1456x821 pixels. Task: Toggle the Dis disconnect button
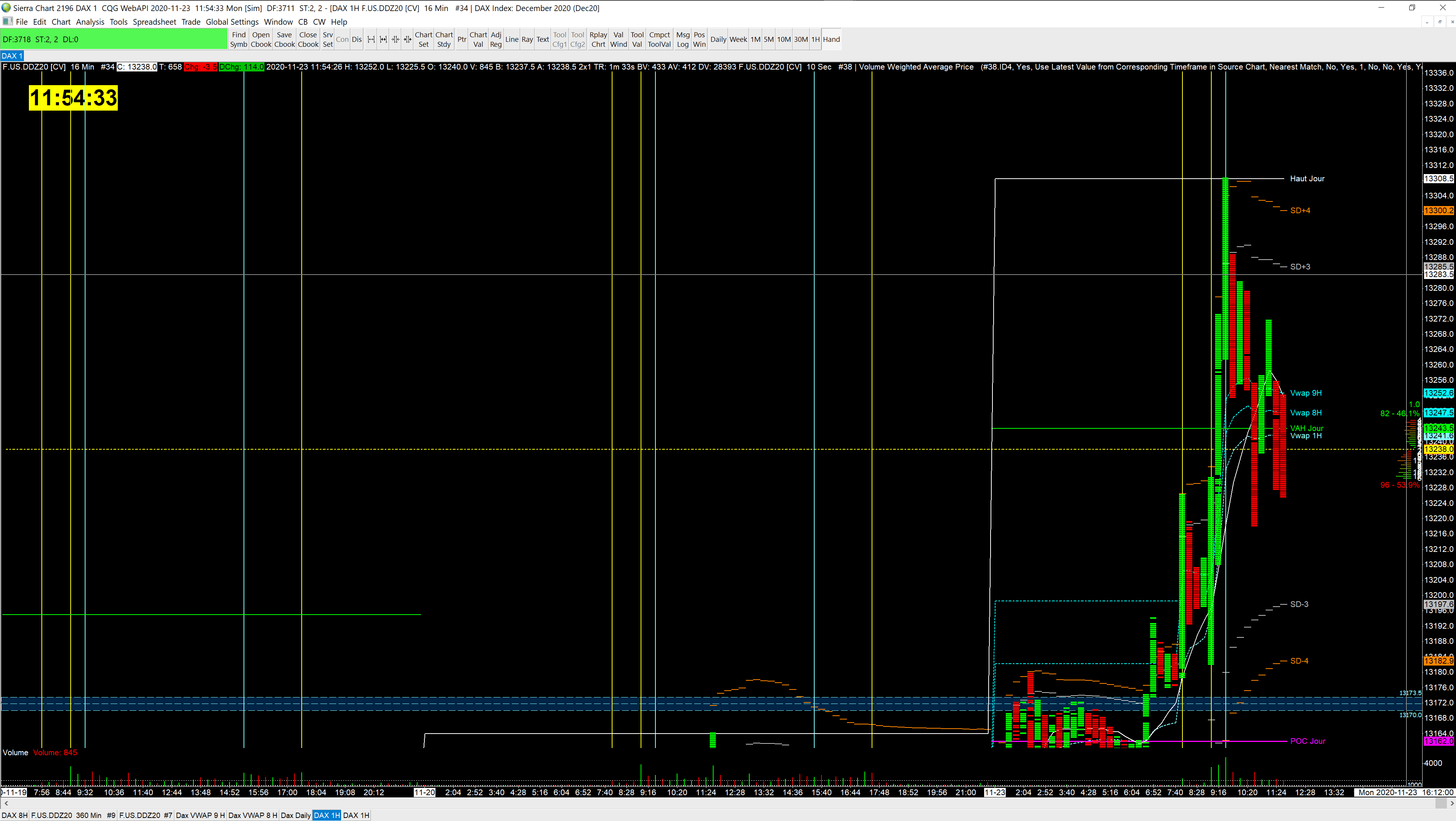pyautogui.click(x=356, y=40)
